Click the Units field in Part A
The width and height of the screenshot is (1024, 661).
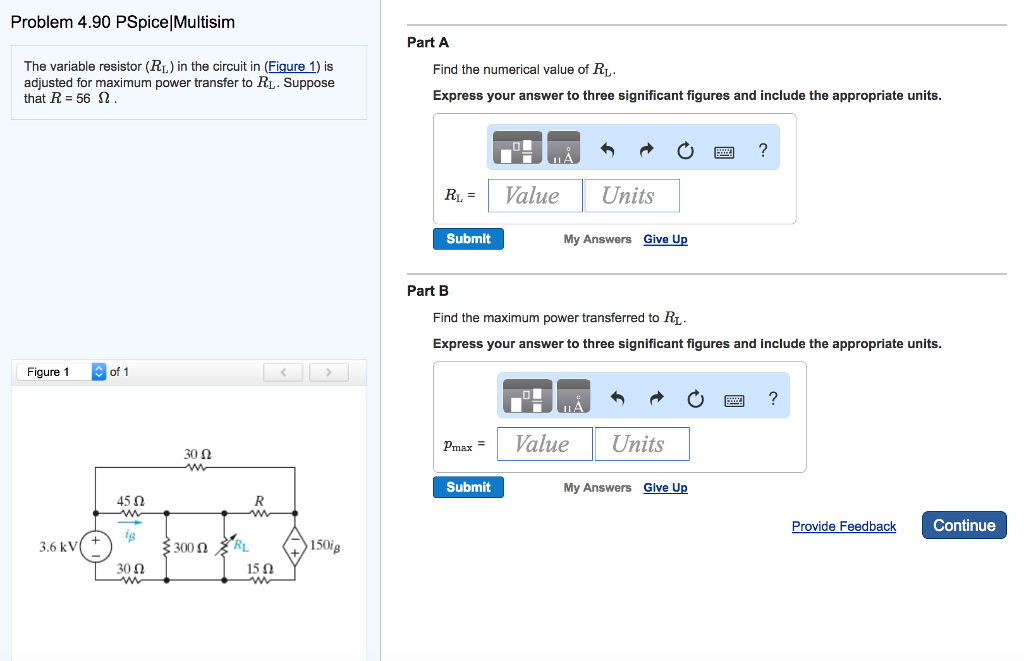631,195
